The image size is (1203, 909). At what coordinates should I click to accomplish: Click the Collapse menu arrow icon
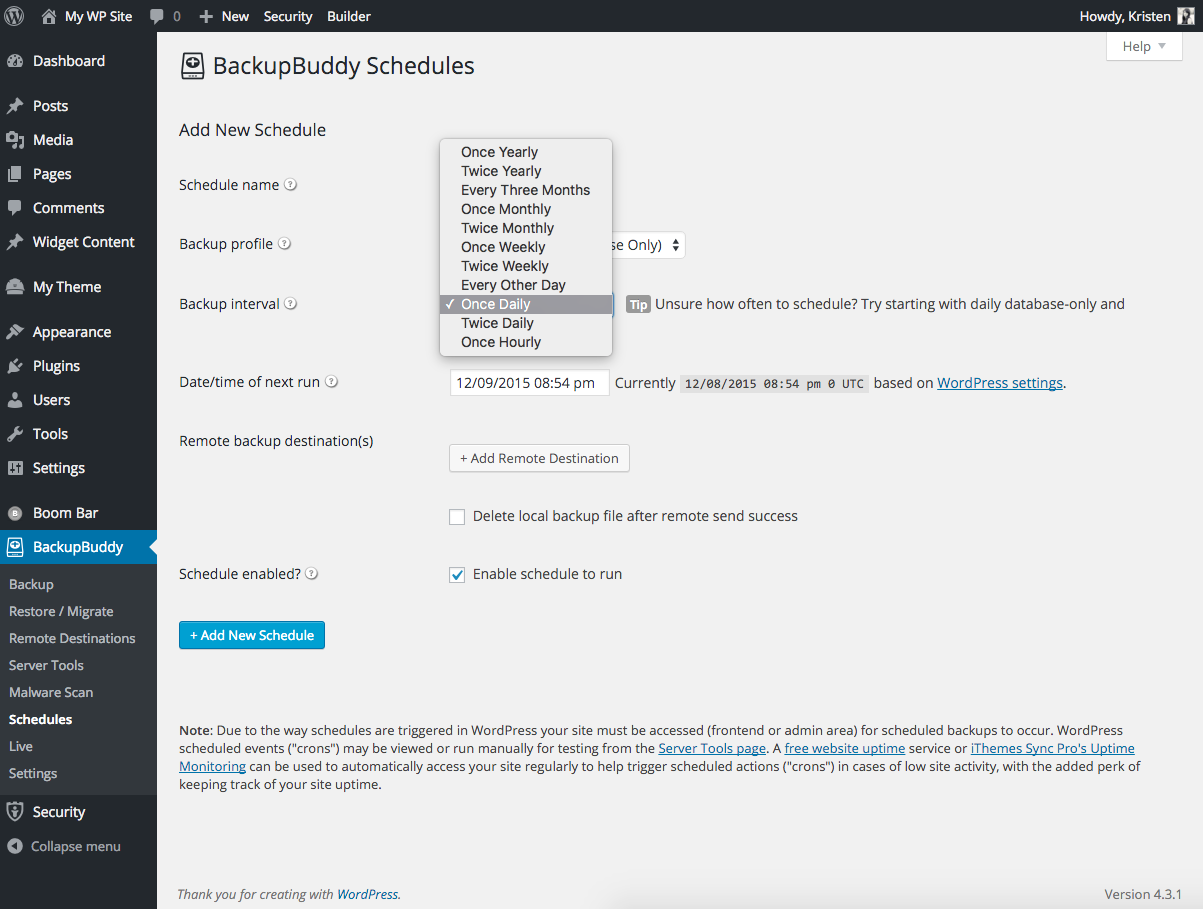15,846
